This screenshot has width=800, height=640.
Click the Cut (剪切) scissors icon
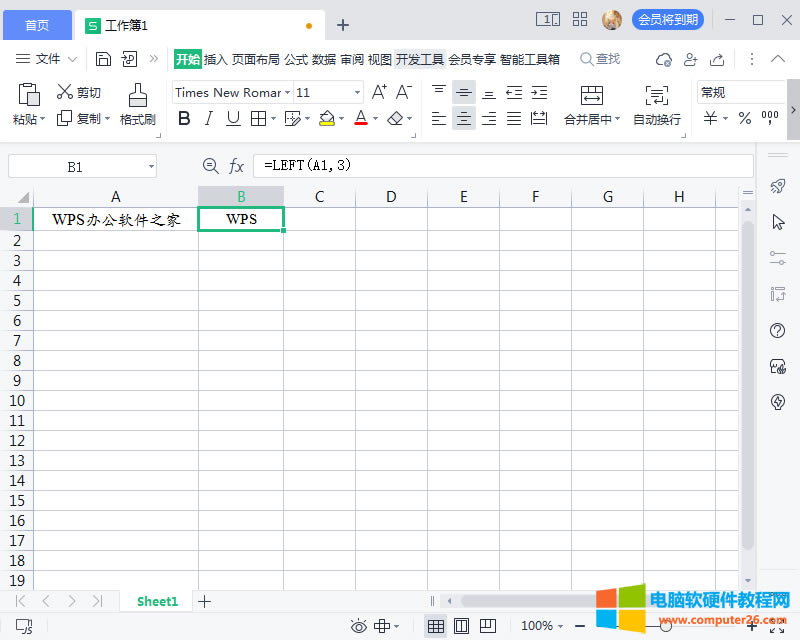tap(65, 92)
